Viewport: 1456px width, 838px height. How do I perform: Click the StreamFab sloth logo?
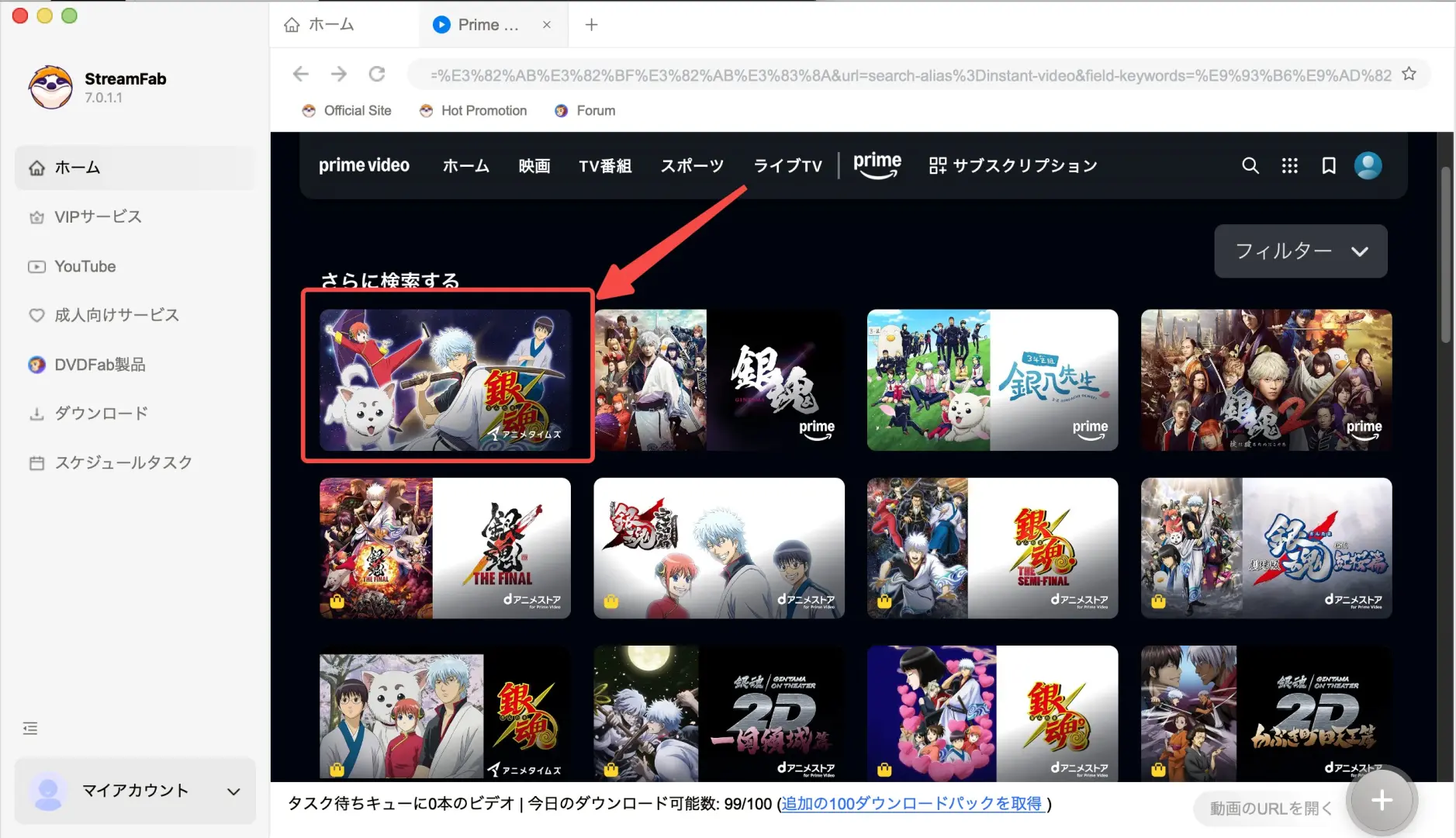click(x=50, y=87)
